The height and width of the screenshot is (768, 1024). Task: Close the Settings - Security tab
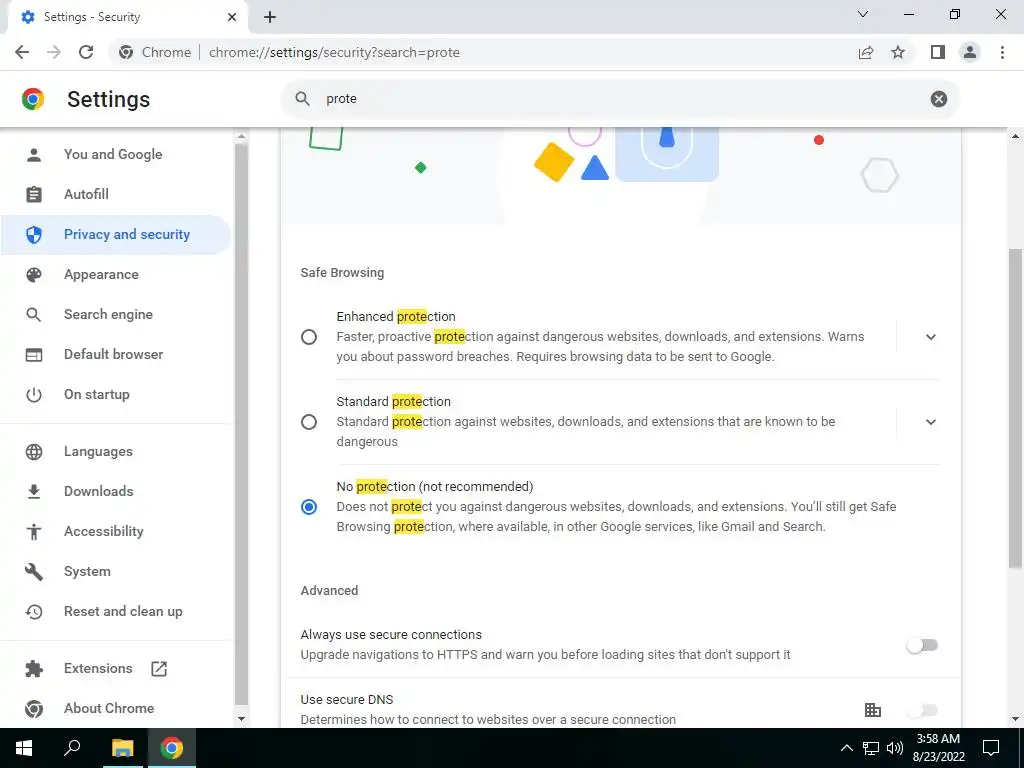point(231,17)
